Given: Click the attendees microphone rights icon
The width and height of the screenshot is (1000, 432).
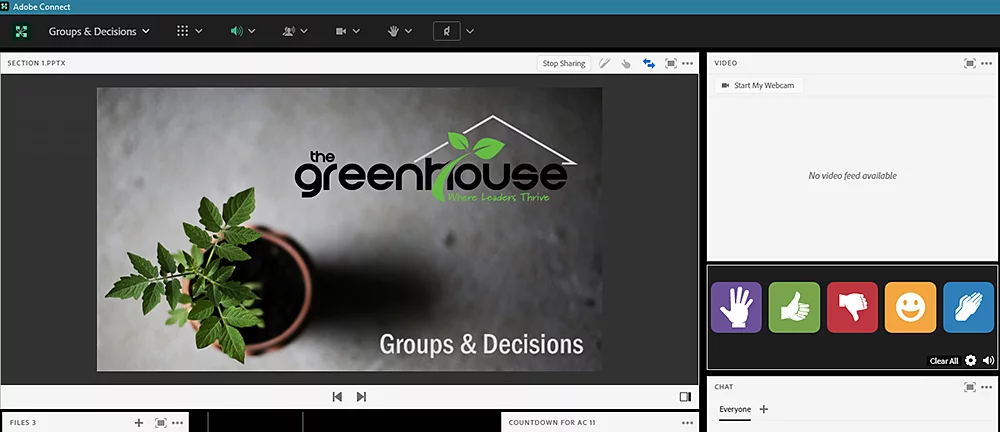Looking at the screenshot, I should coord(288,31).
